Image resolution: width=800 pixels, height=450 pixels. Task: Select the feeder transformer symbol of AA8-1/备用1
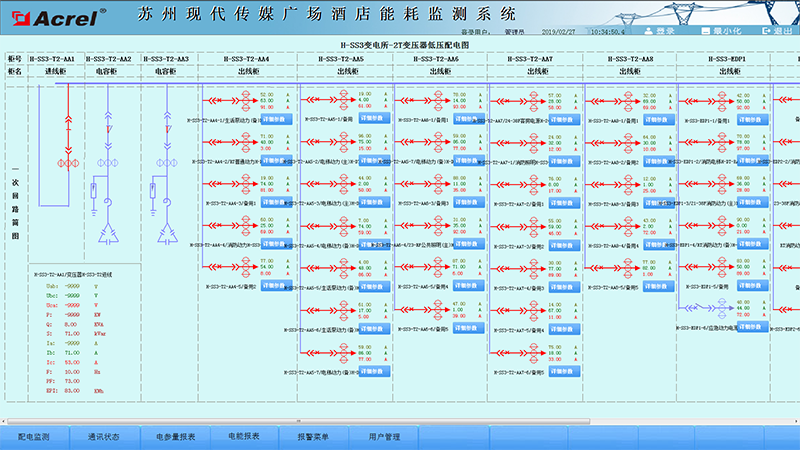coord(629,101)
